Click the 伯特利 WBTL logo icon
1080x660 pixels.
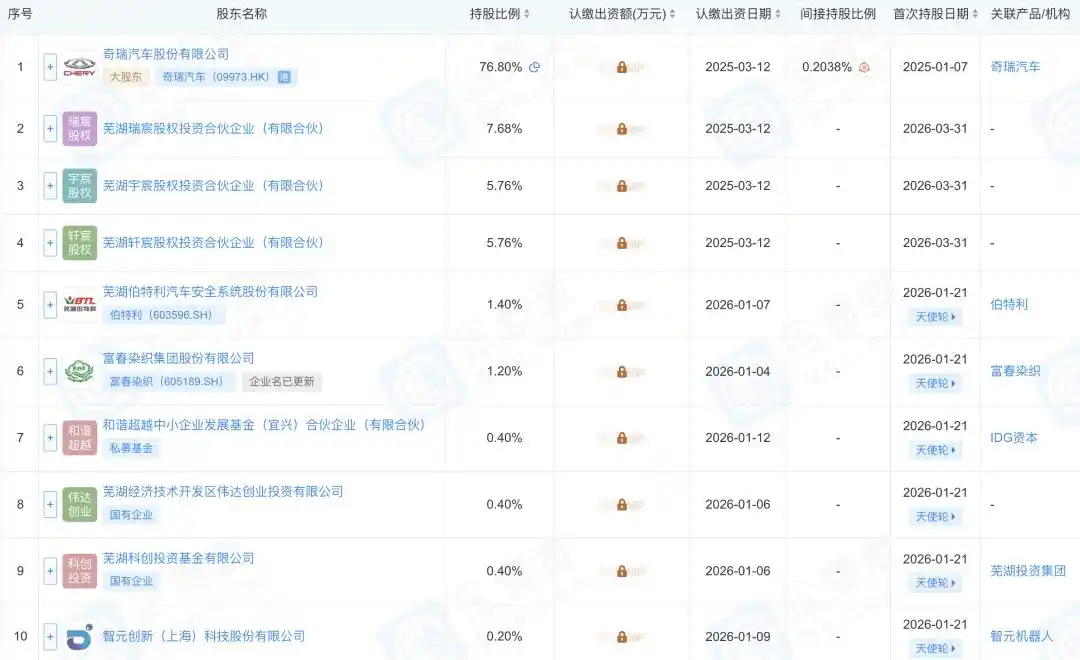pyautogui.click(x=79, y=305)
